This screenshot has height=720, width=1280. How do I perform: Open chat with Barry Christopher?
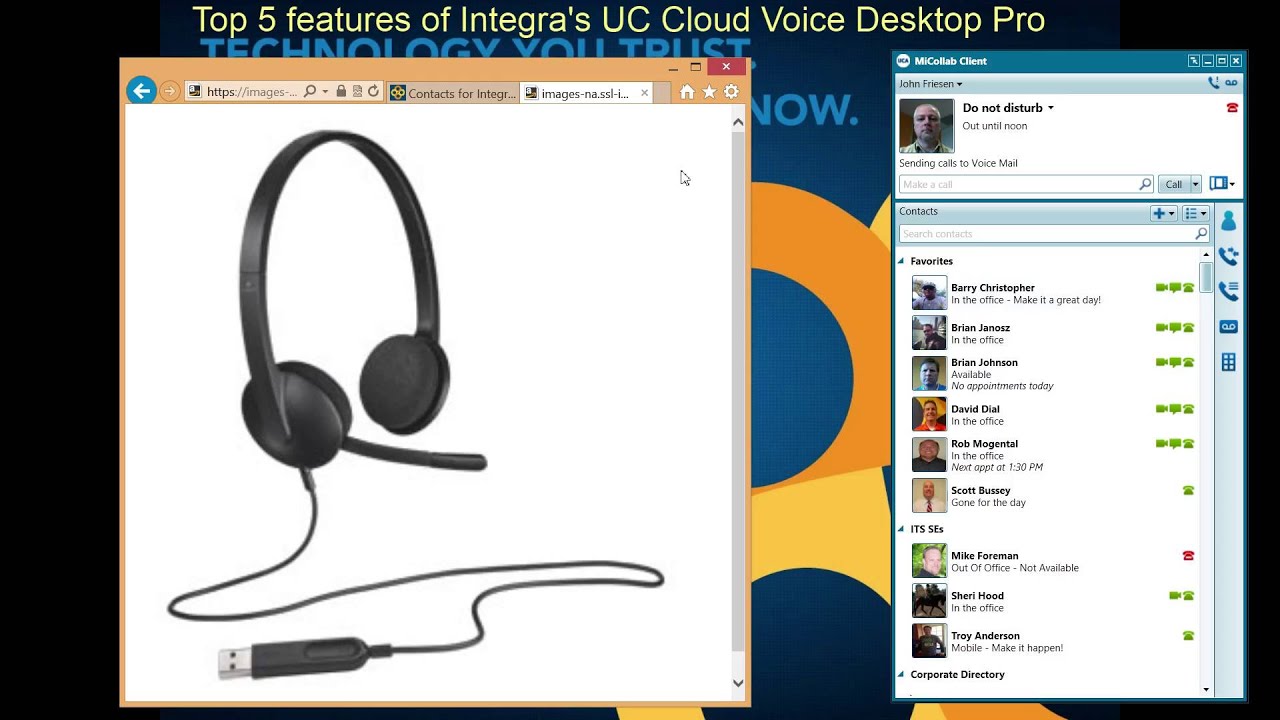pos(1175,288)
